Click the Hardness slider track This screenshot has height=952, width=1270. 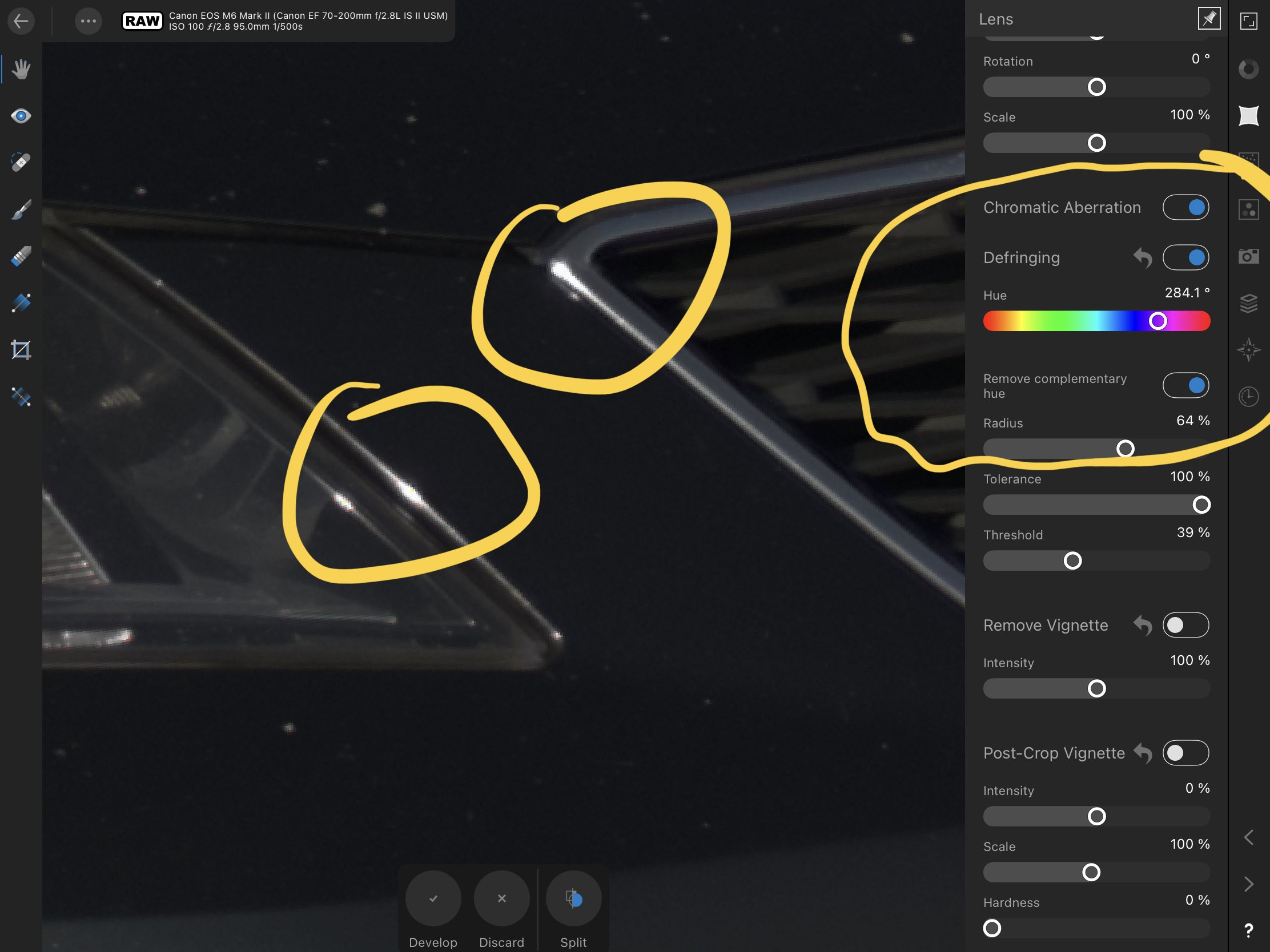click(1096, 929)
